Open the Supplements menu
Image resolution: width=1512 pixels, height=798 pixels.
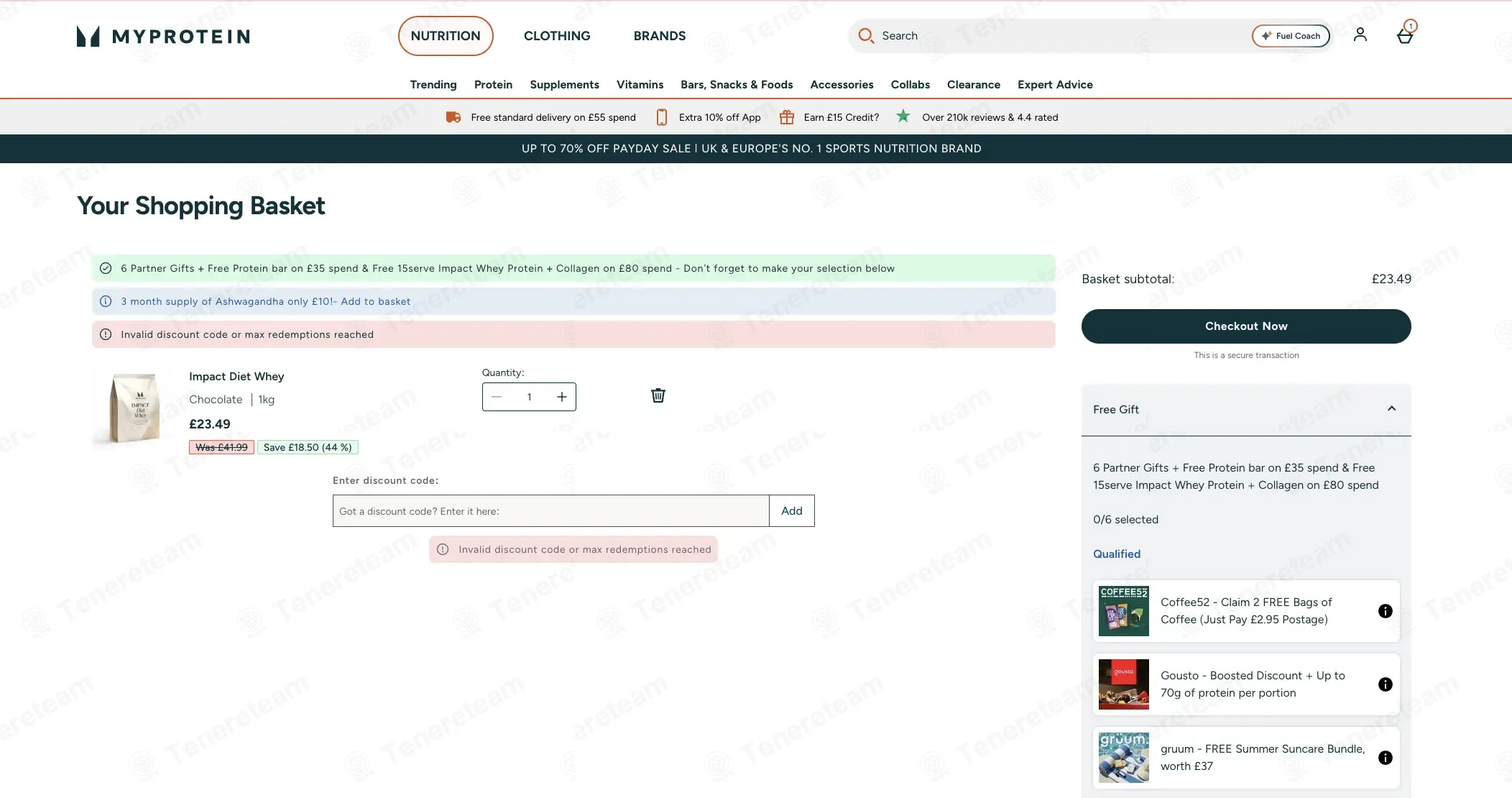point(564,85)
